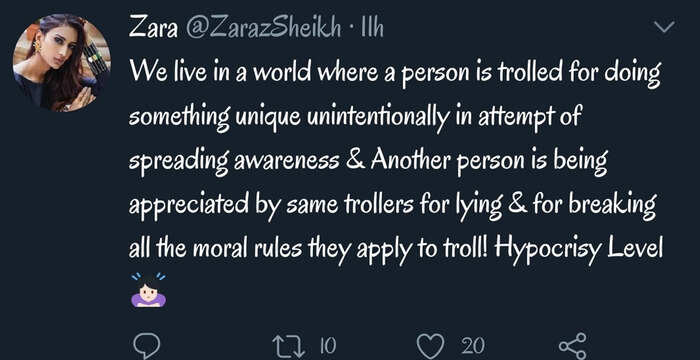Like the tweet with the heart icon
700x360 pixels.
point(430,346)
